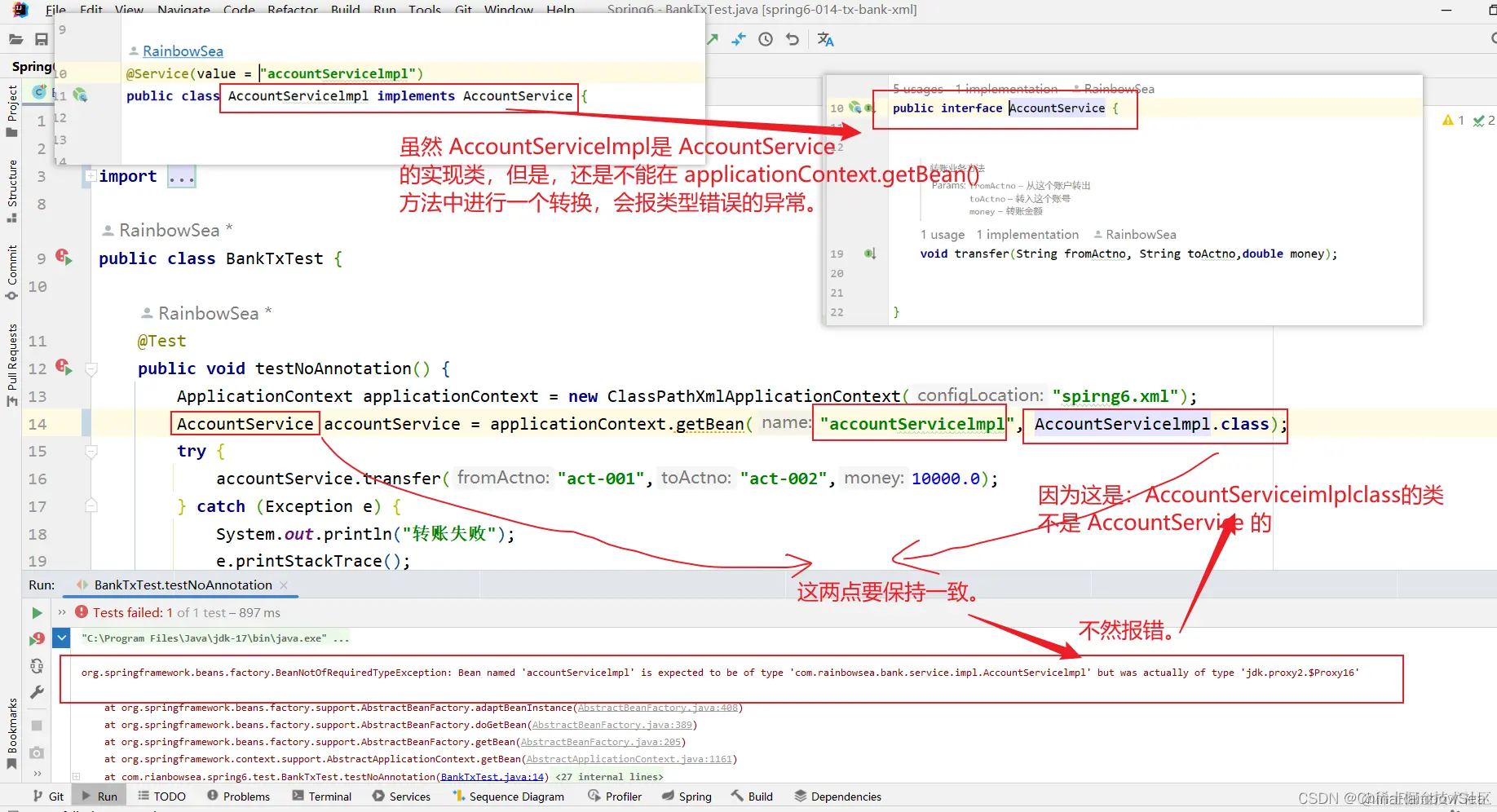
Task: Open the Navigate menu
Action: coord(183,10)
